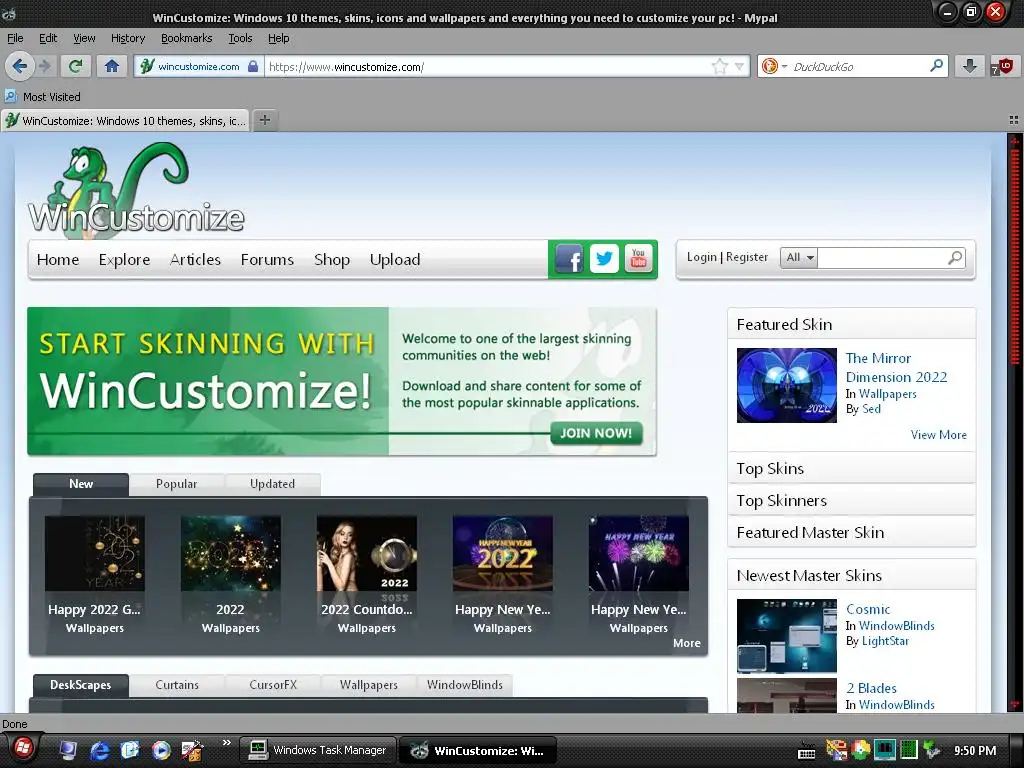Switch to Windows Task Manager taskbar button
Screen dimensions: 1024x768
pos(317,750)
